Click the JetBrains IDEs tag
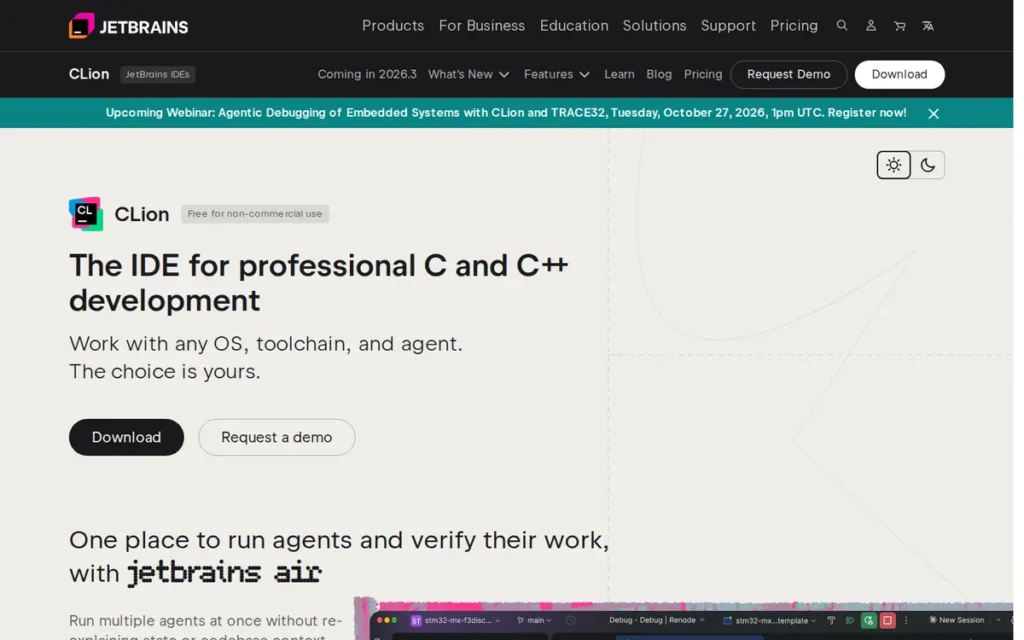Viewport: 1024px width, 640px height. (x=157, y=74)
